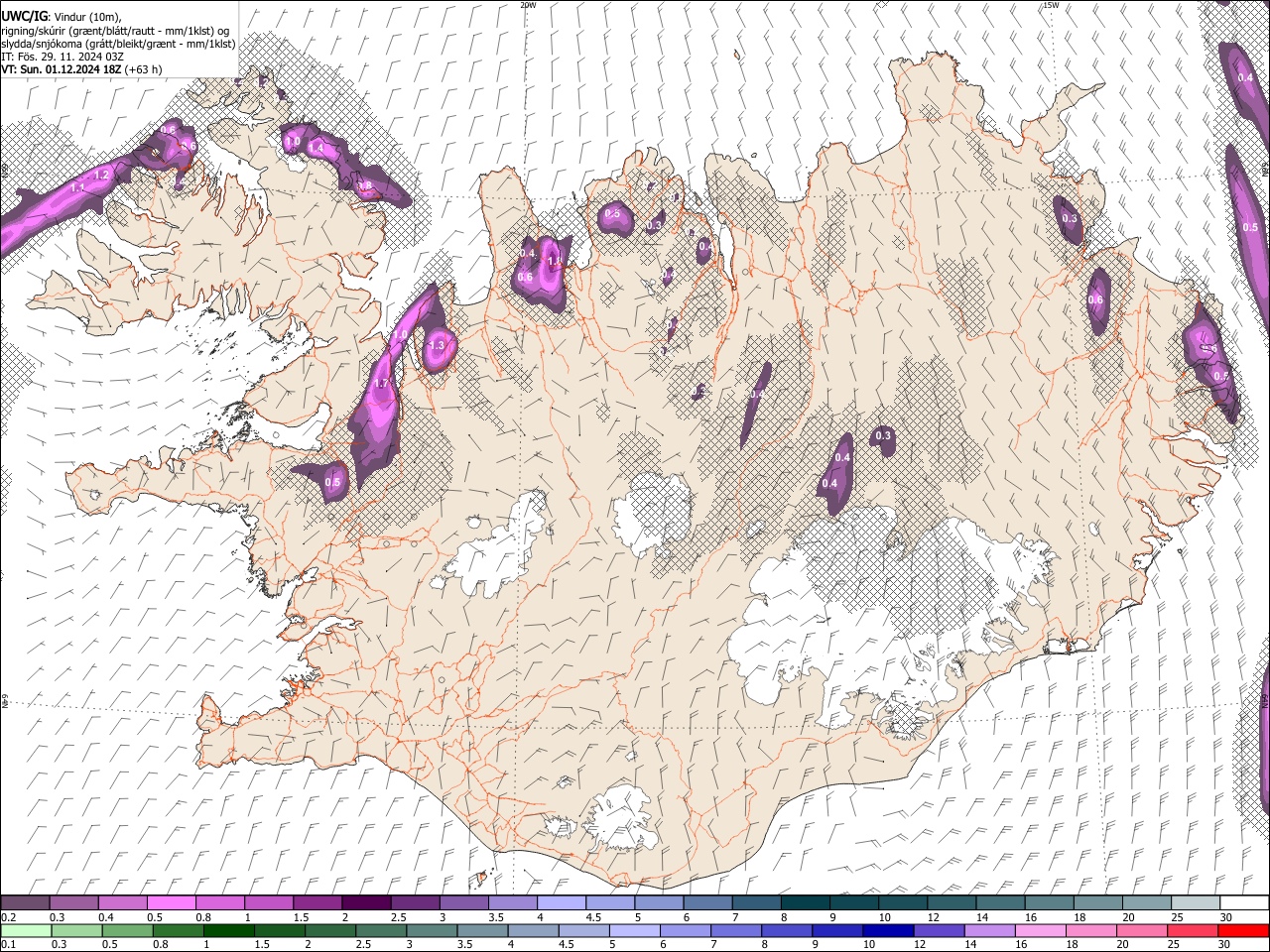Pick the dark teal 8–9 upper legend swatch
1270x952 pixels.
805,902
